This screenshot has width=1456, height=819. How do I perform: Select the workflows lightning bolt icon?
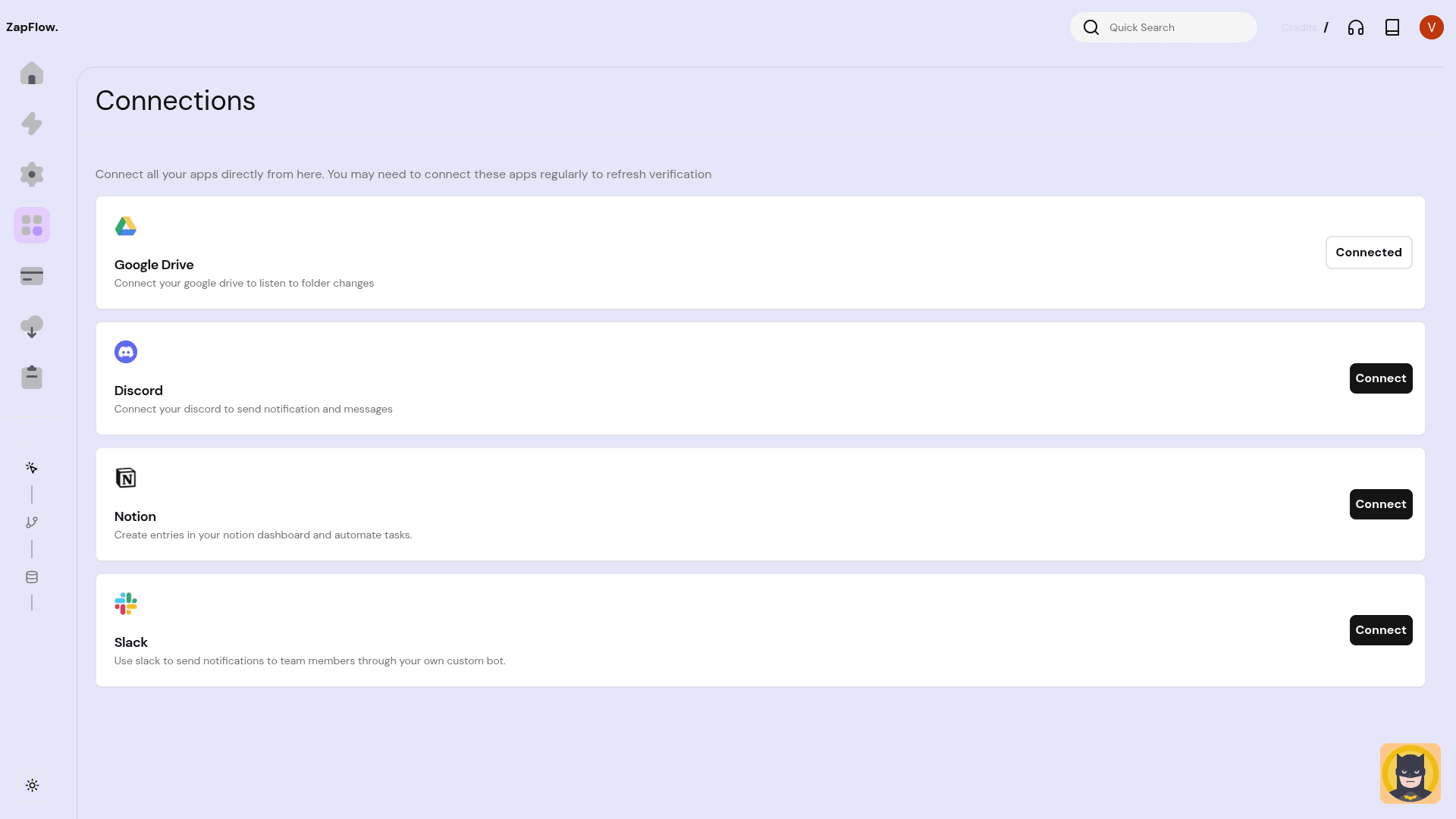(x=32, y=124)
